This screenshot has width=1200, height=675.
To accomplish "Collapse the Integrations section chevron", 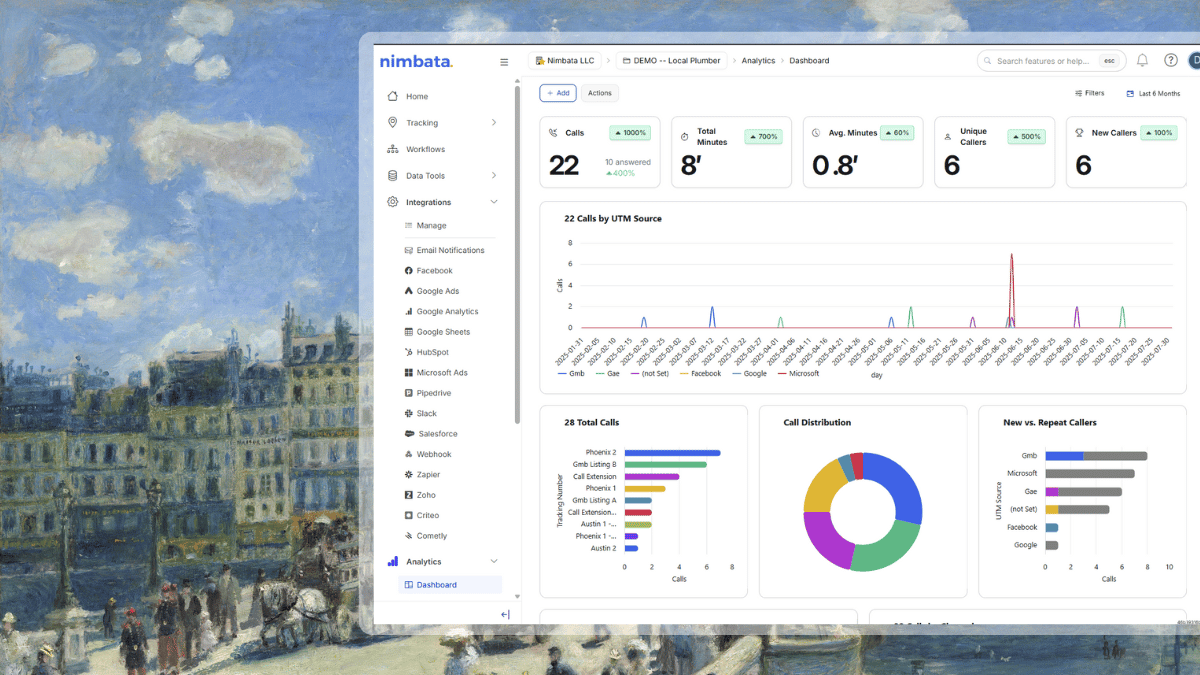I will point(494,202).
